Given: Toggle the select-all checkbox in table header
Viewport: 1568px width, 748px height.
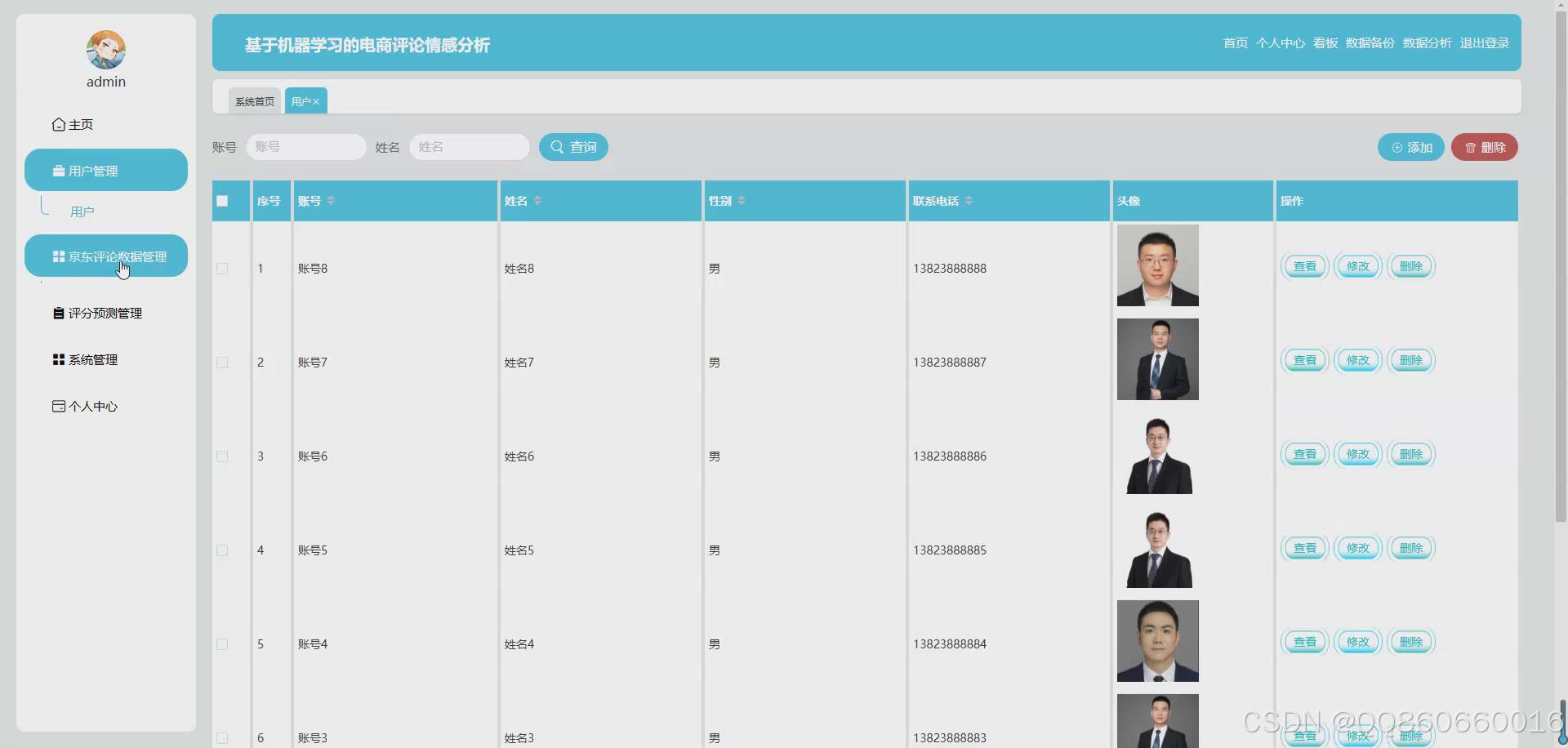Looking at the screenshot, I should click(x=222, y=201).
